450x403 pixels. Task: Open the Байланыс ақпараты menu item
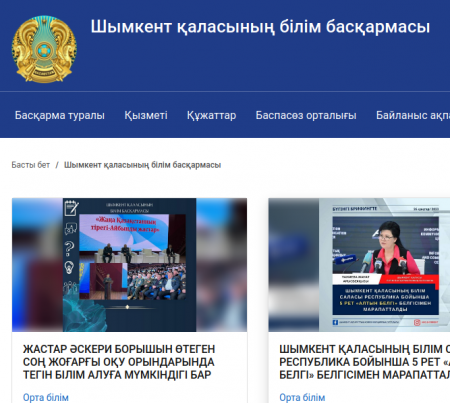[413, 115]
